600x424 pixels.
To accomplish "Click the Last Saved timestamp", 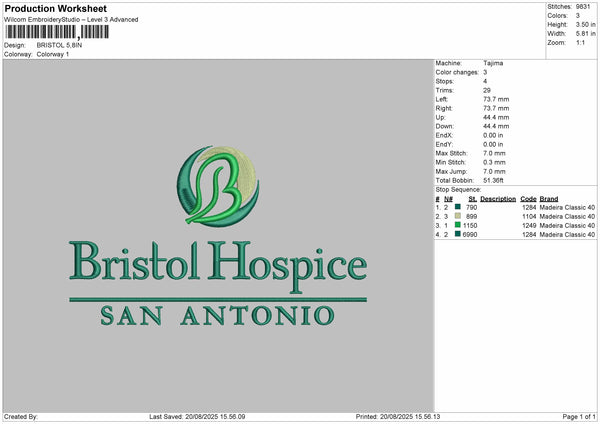I will pos(197,416).
